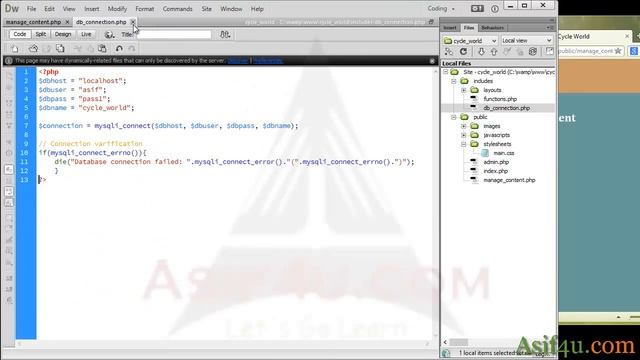The image size is (640, 360).
Task: Click the Preview in Browser globe icon
Action: [x=109, y=35]
